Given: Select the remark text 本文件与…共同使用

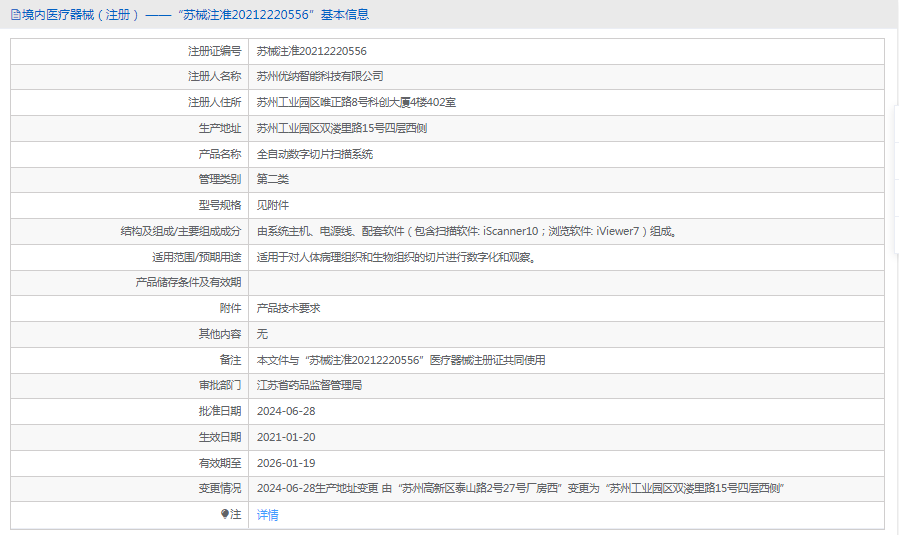Looking at the screenshot, I should click(401, 360).
